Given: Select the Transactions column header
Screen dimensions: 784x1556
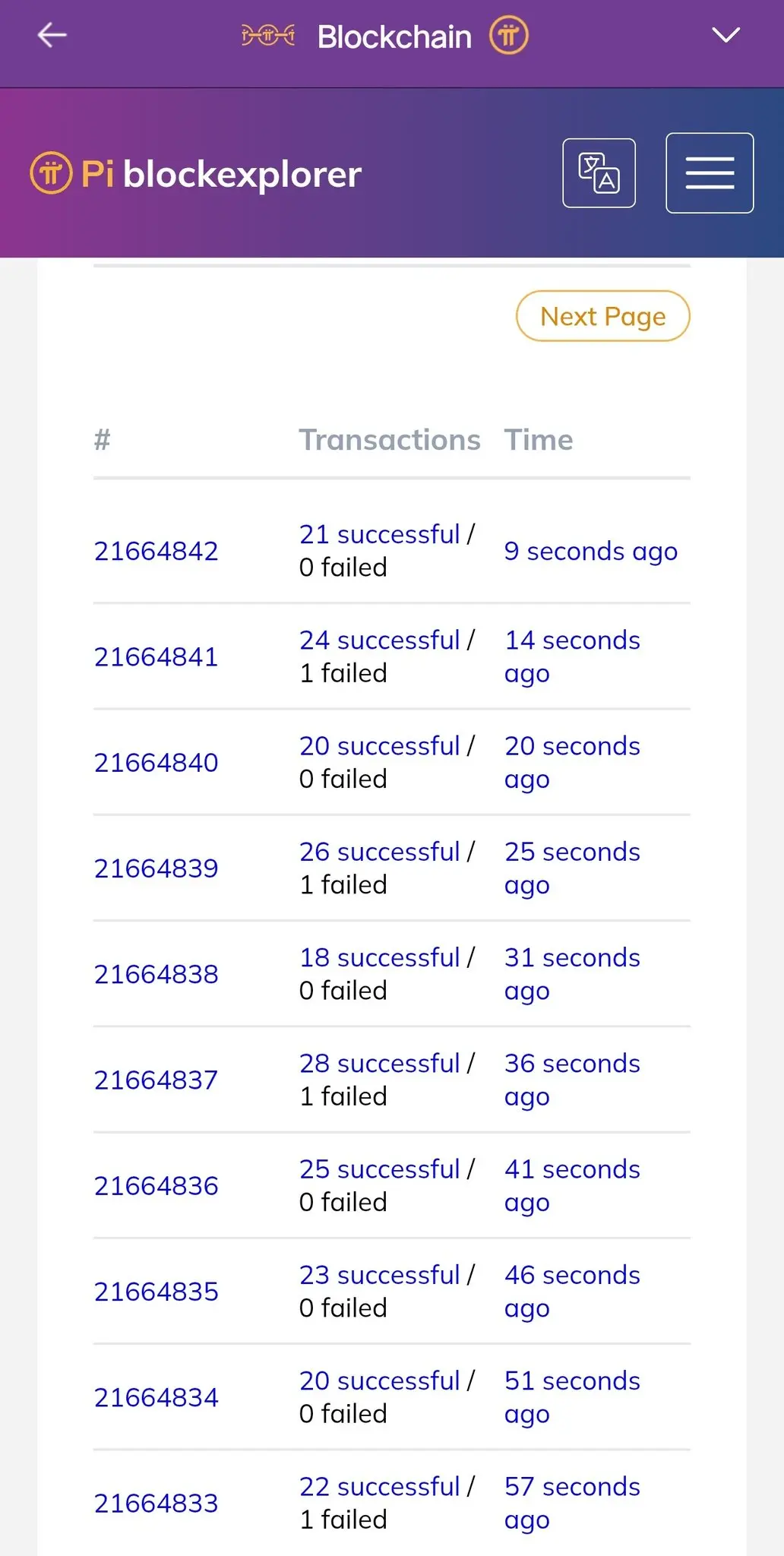Looking at the screenshot, I should [x=390, y=439].
